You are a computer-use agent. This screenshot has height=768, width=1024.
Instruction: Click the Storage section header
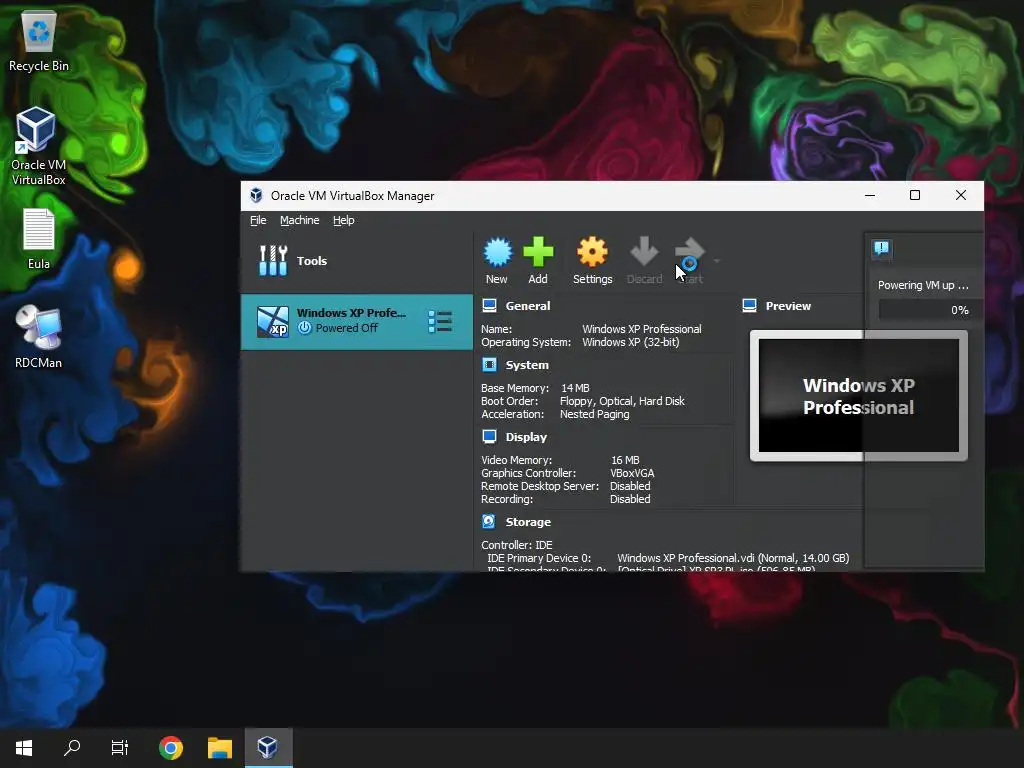pos(528,522)
